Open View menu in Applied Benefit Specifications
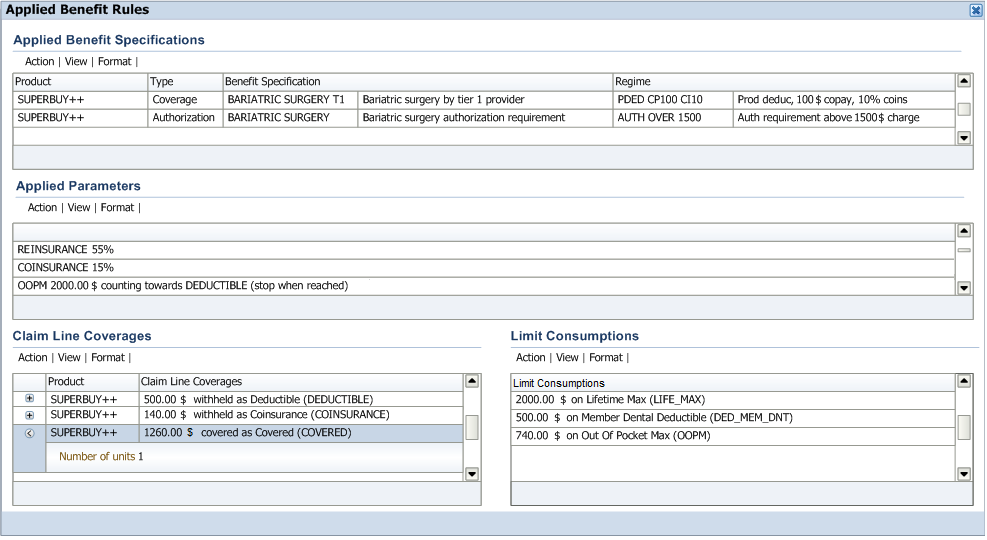 76,62
